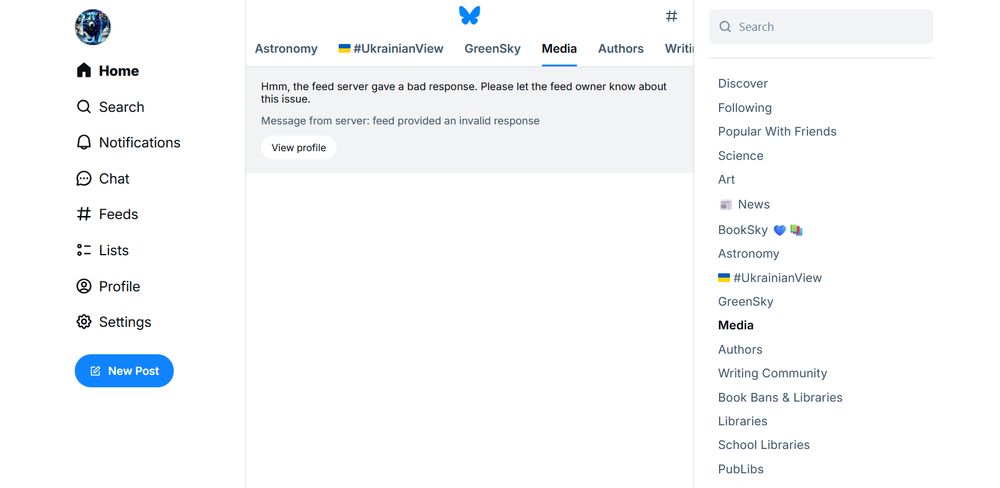The width and height of the screenshot is (1000, 488).
Task: Open the Feeds label in sidebar
Action: 119,214
